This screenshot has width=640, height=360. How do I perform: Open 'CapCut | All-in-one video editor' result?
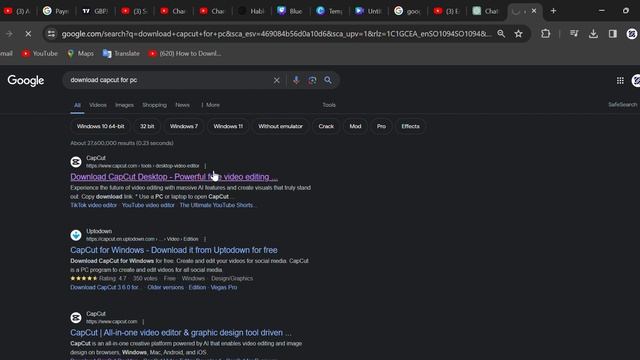point(181,333)
